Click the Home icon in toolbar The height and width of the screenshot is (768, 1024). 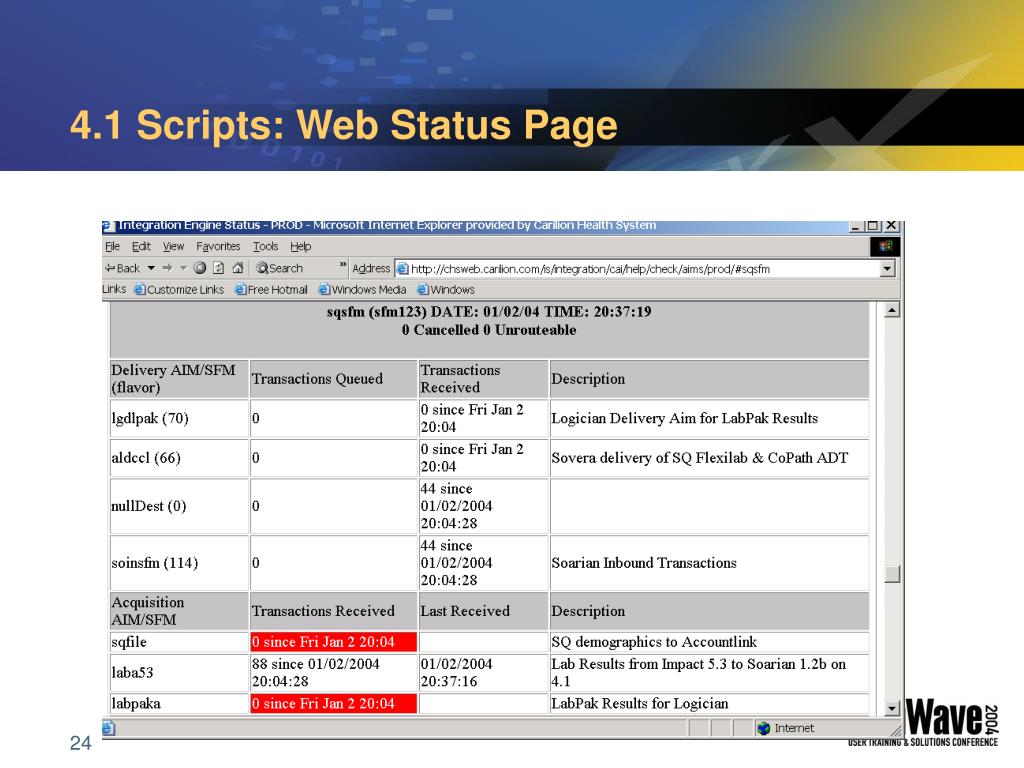tap(238, 268)
